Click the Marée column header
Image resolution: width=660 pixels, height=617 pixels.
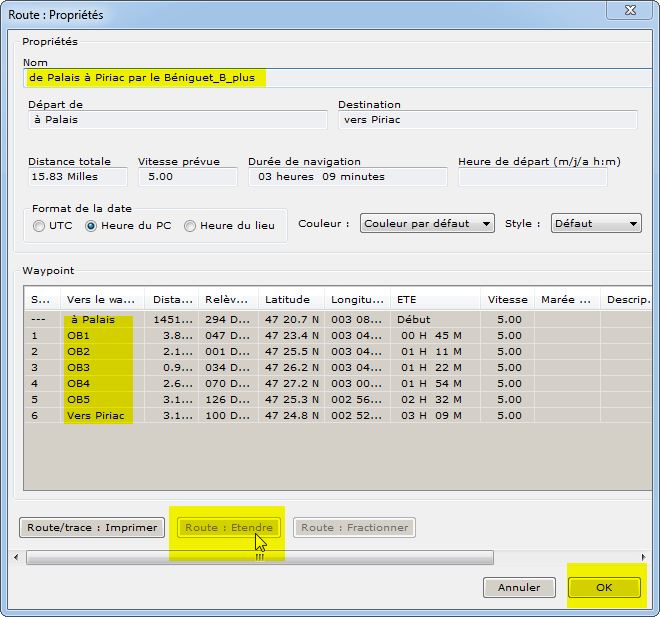567,300
